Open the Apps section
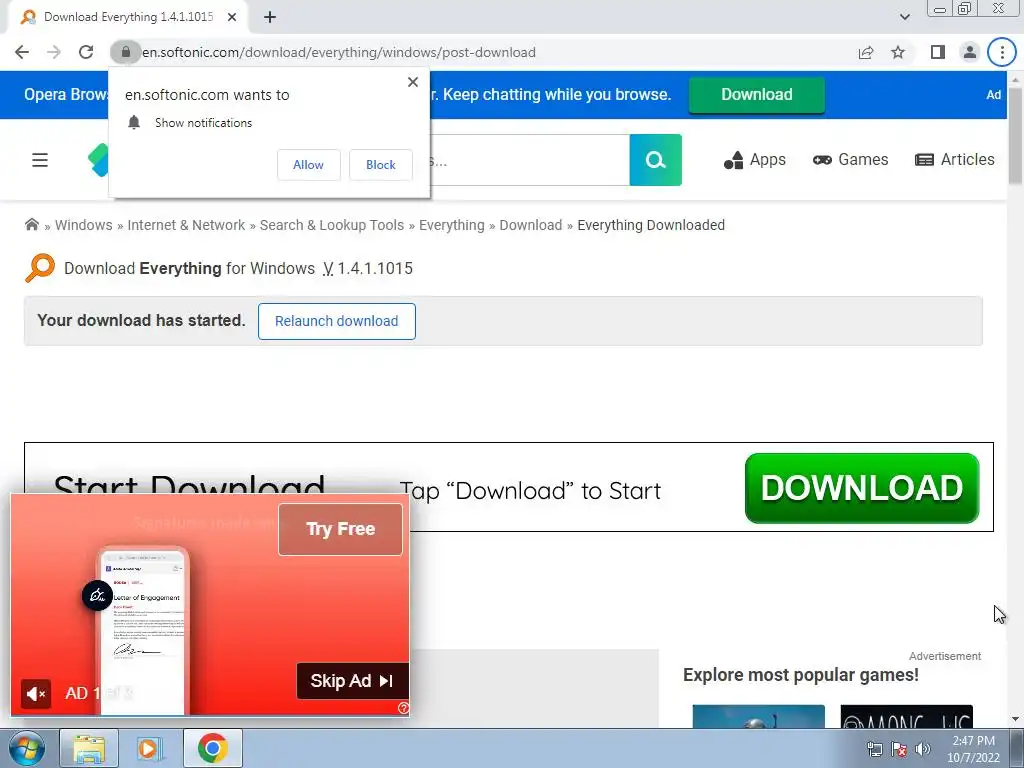Viewport: 1024px width, 768px height. click(754, 160)
